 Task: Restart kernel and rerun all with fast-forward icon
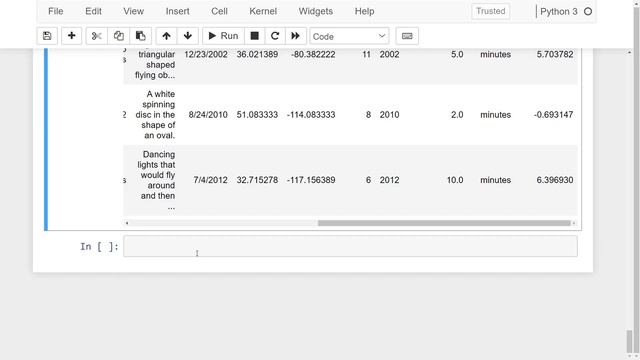pos(296,36)
